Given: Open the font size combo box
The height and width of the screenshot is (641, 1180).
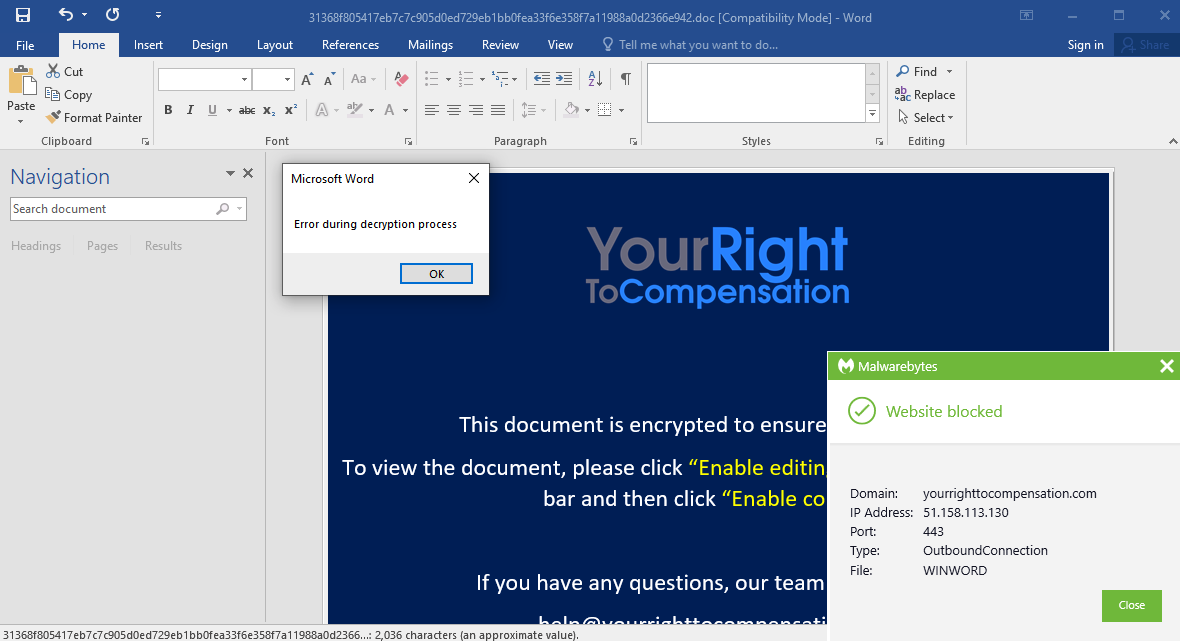Looking at the screenshot, I should [272, 79].
